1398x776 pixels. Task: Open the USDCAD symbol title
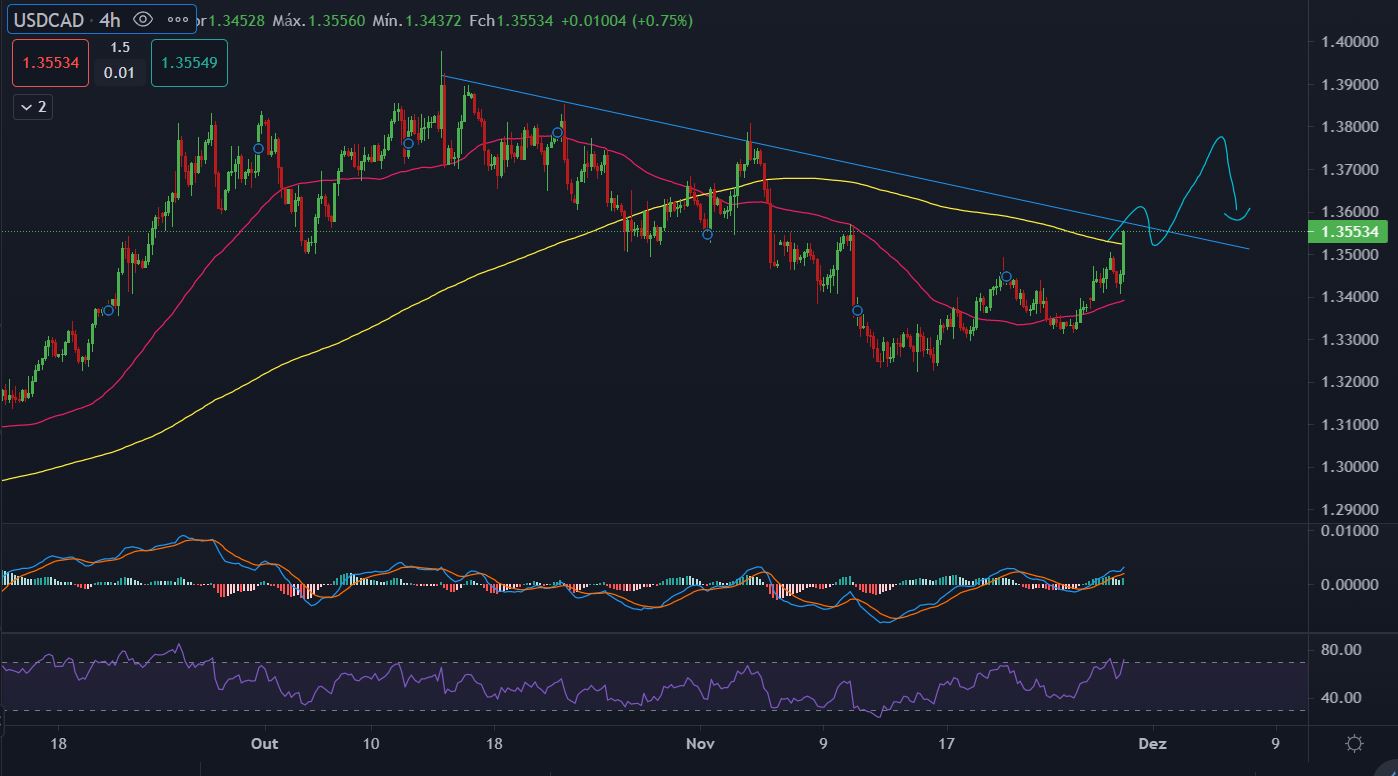[50, 20]
